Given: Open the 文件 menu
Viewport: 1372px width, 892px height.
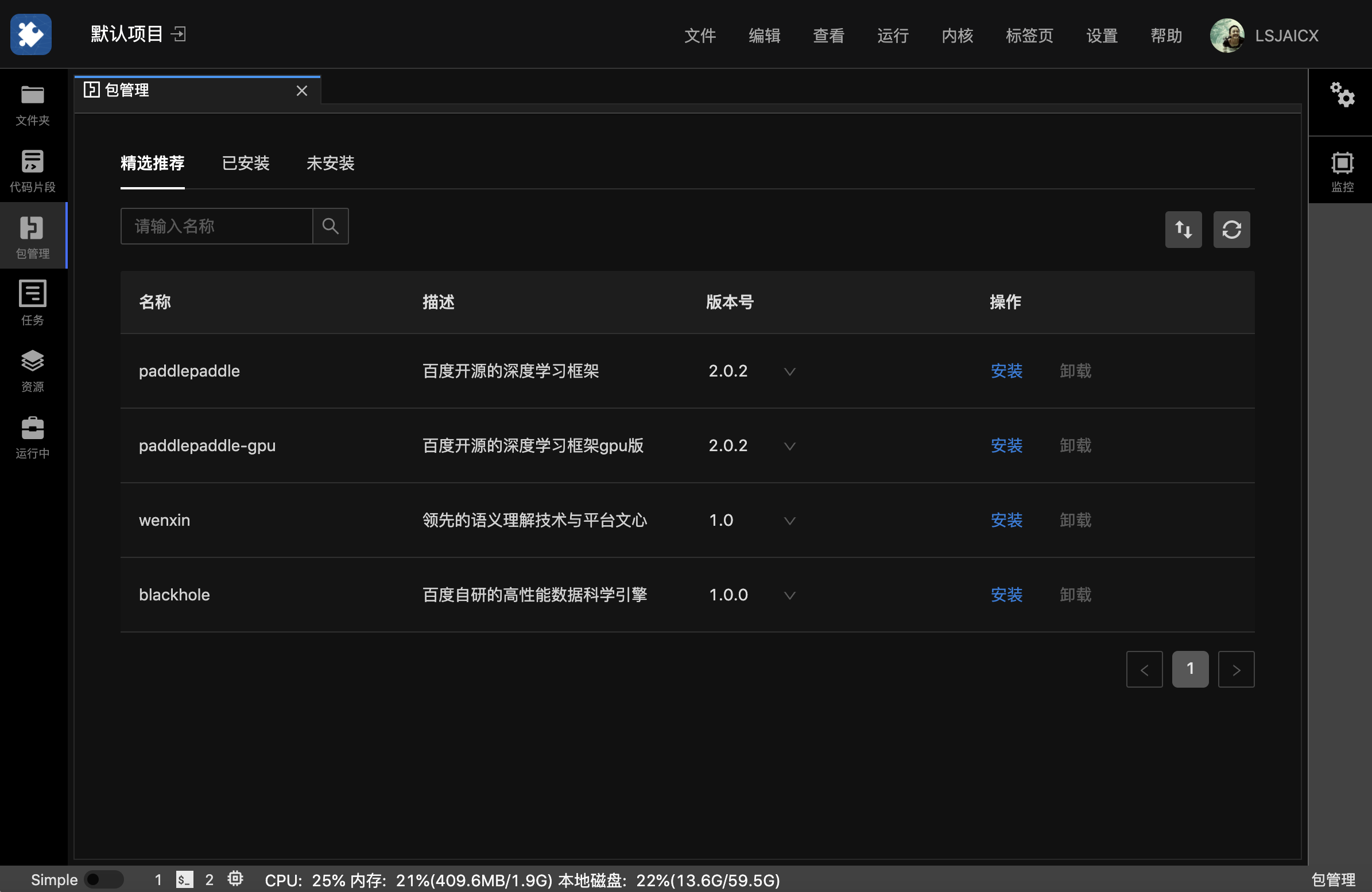Looking at the screenshot, I should pyautogui.click(x=700, y=36).
